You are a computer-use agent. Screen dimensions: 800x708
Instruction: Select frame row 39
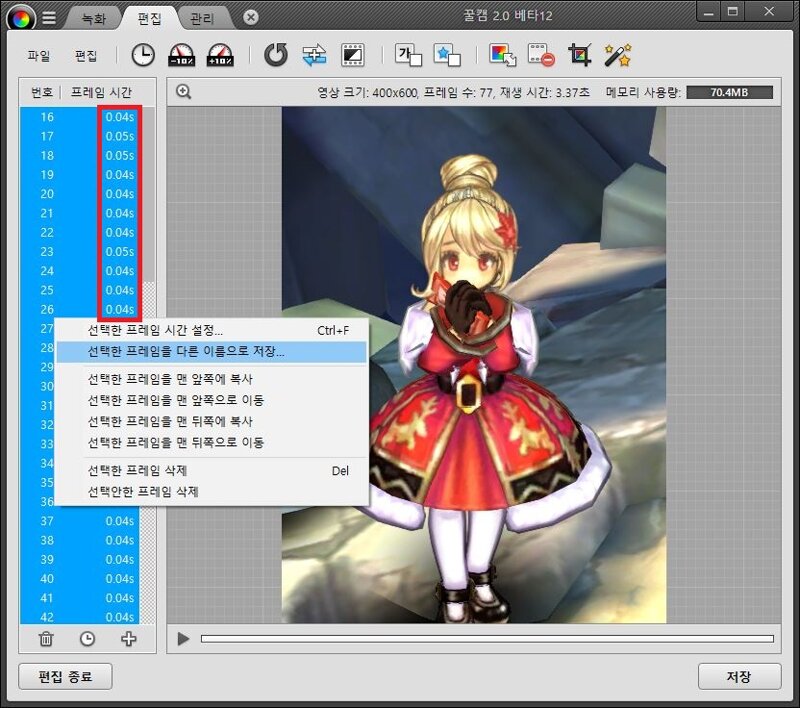coord(80,560)
